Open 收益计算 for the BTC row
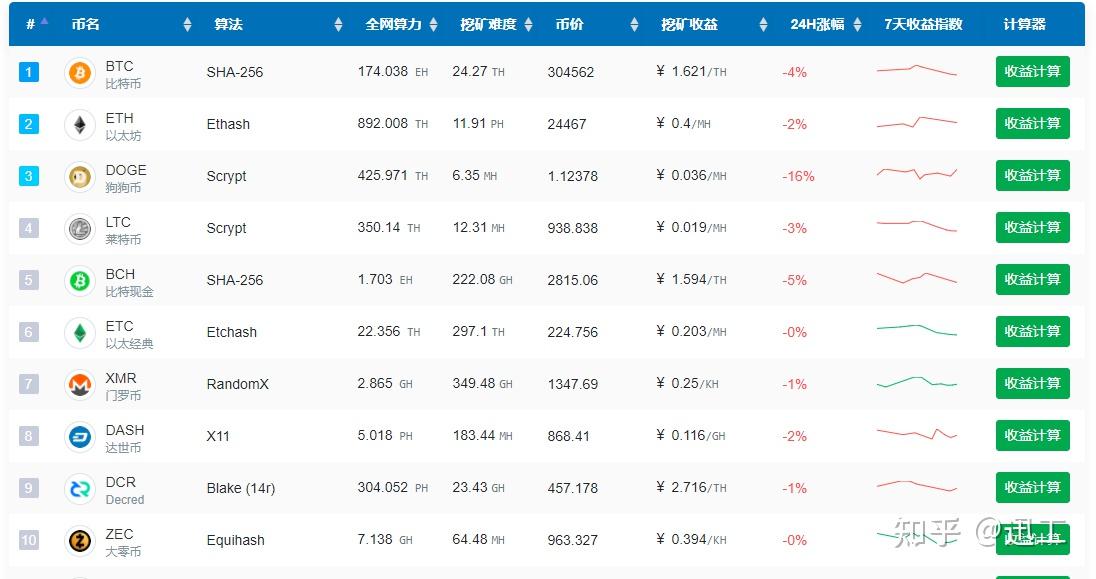This screenshot has height=579, width=1096. [x=1032, y=71]
